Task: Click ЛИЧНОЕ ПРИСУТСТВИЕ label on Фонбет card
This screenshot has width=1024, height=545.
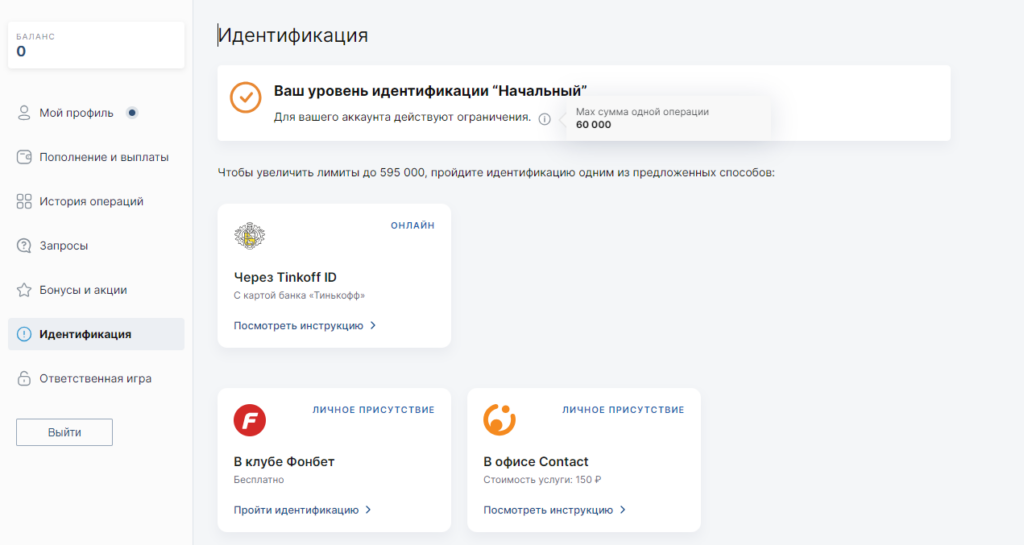Action: point(374,410)
